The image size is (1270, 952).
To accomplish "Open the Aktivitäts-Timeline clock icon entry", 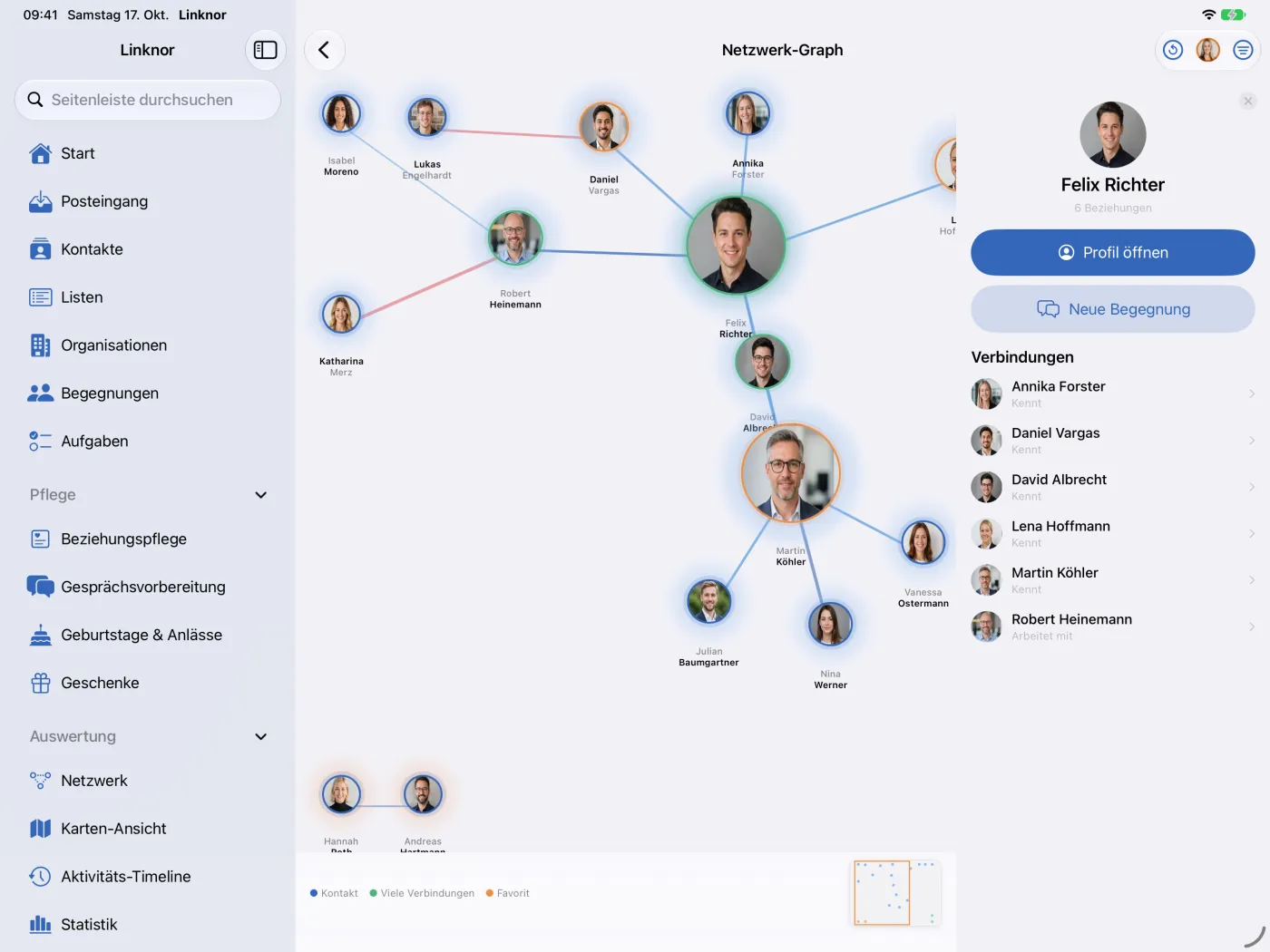I will pos(148,877).
